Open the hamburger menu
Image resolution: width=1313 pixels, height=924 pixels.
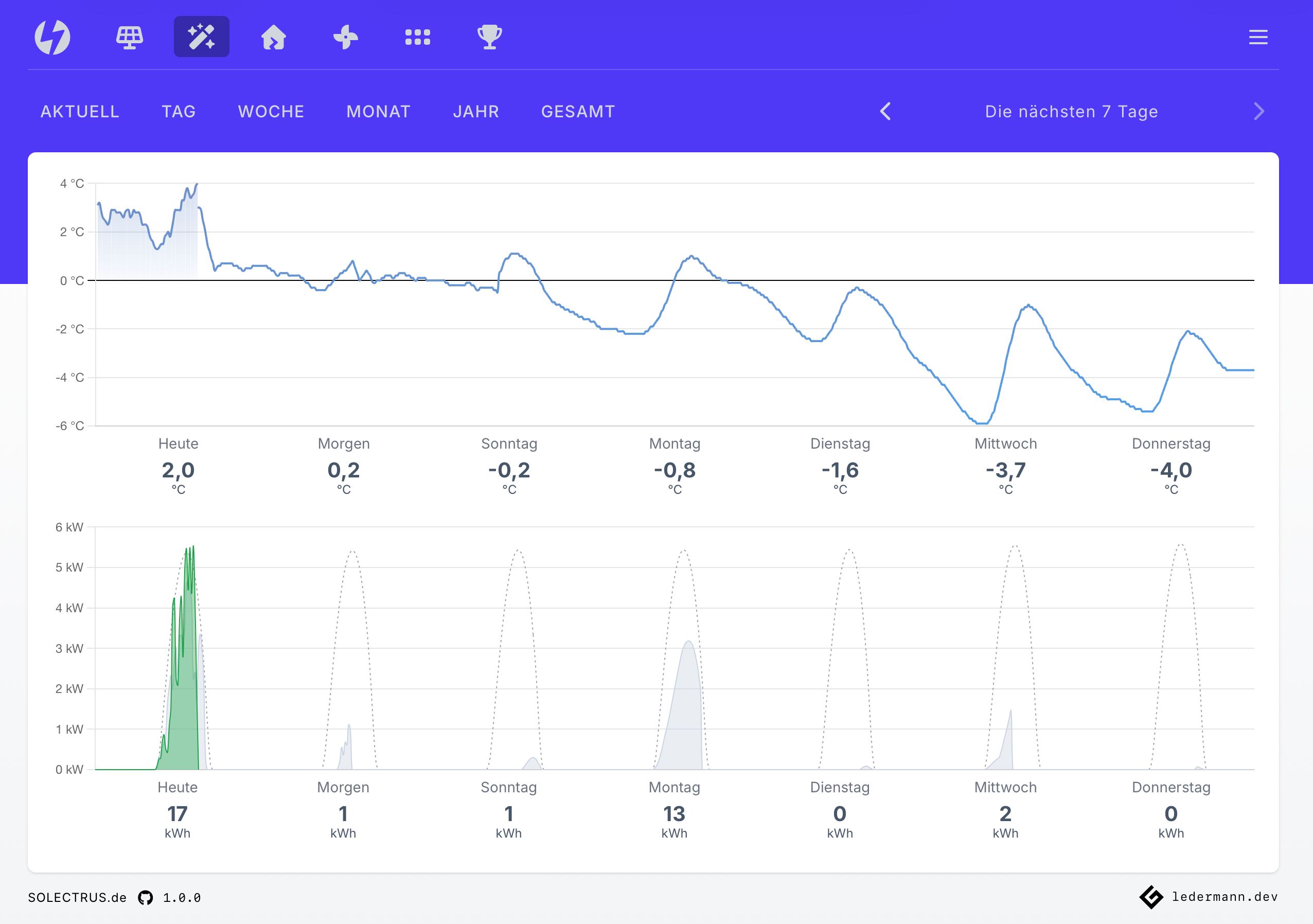click(x=1257, y=37)
